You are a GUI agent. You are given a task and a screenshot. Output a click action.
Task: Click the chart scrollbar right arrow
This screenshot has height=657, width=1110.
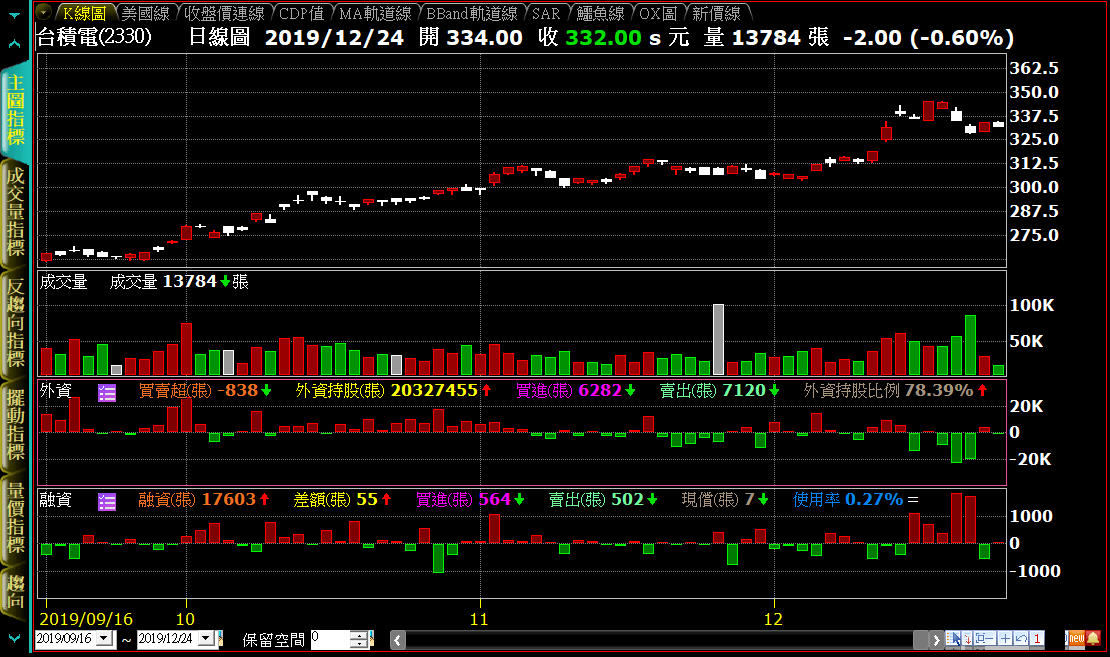[x=936, y=640]
